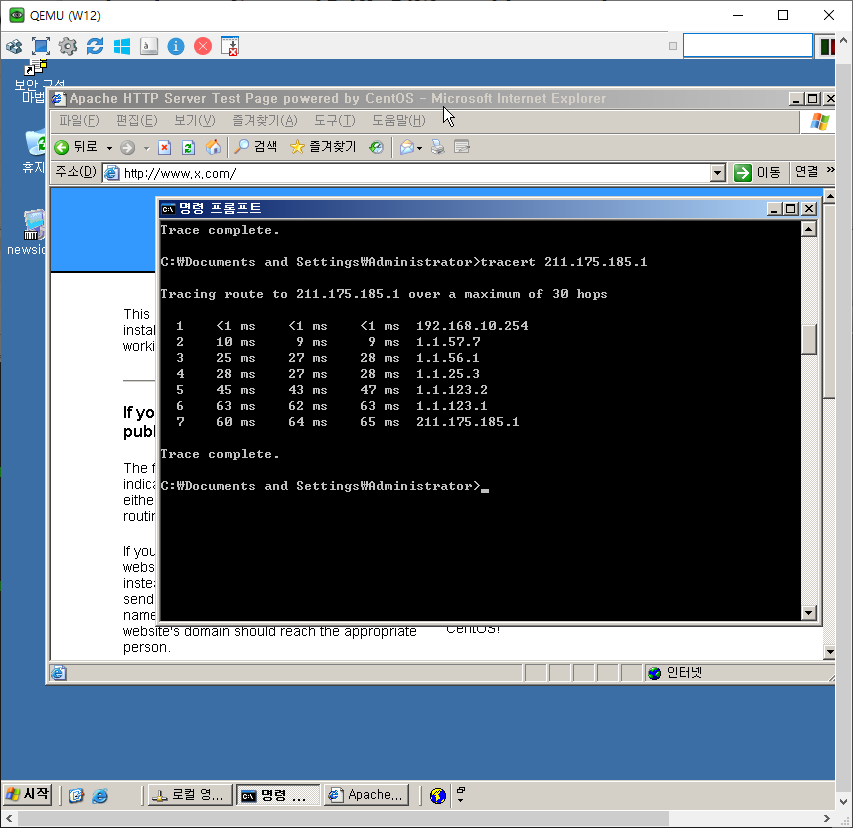853x828 pixels.
Task: Click the Internet Explorer page scroll down arrow
Action: (x=829, y=651)
